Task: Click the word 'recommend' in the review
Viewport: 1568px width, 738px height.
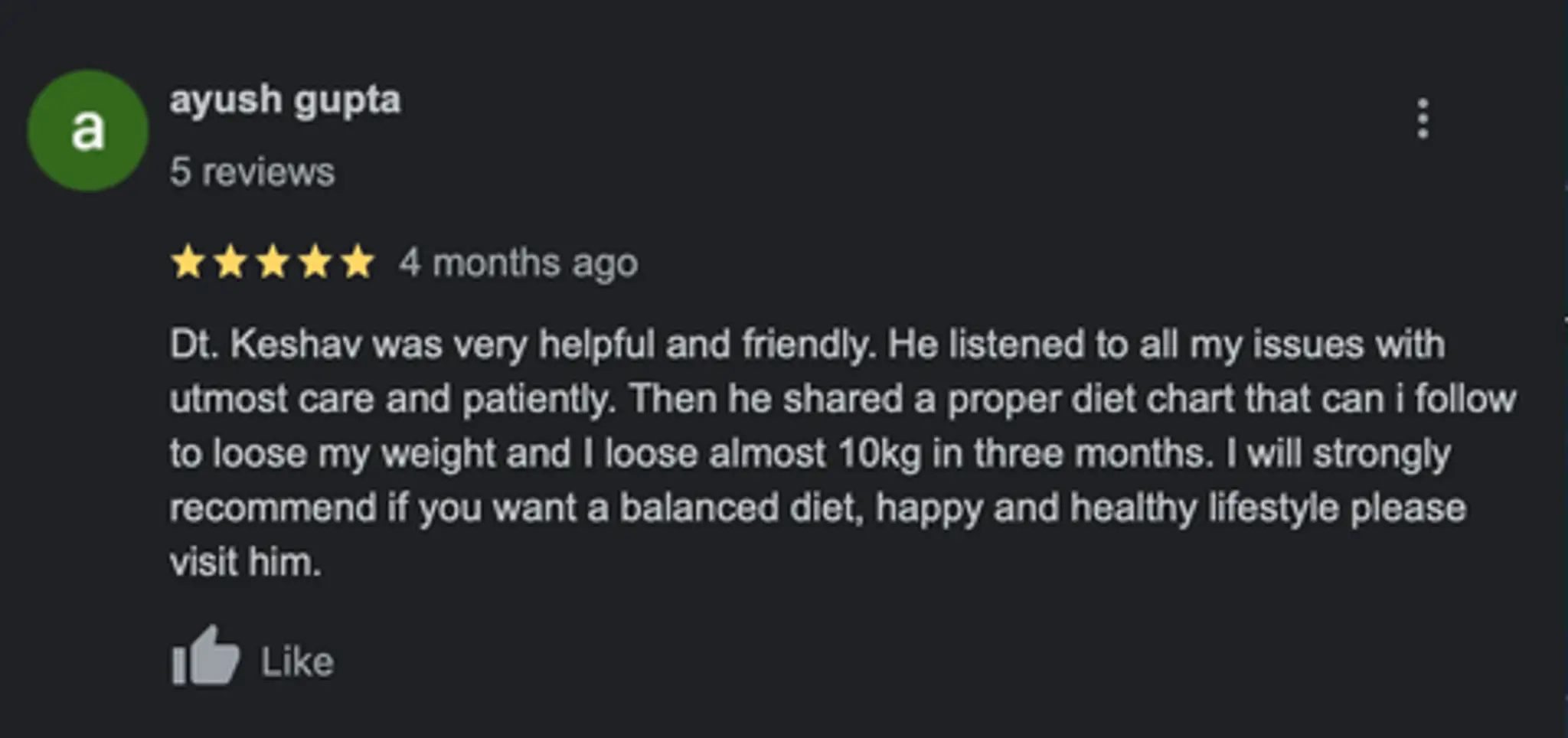Action: [273, 508]
